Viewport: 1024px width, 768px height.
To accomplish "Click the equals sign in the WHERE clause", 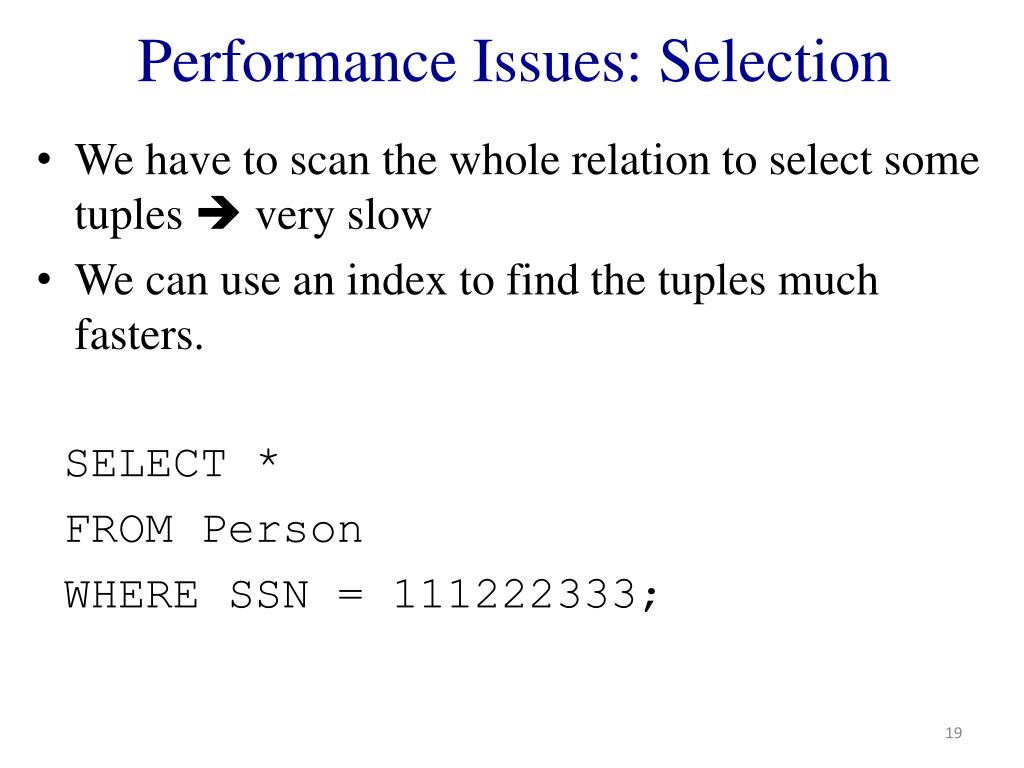I will tap(351, 595).
